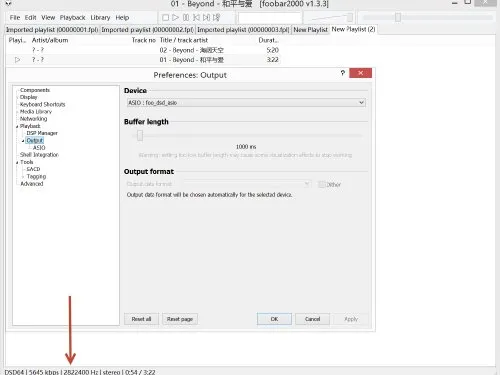The image size is (500, 375).
Task: Select playlist row 02 - Beyond track
Action: 143,50
